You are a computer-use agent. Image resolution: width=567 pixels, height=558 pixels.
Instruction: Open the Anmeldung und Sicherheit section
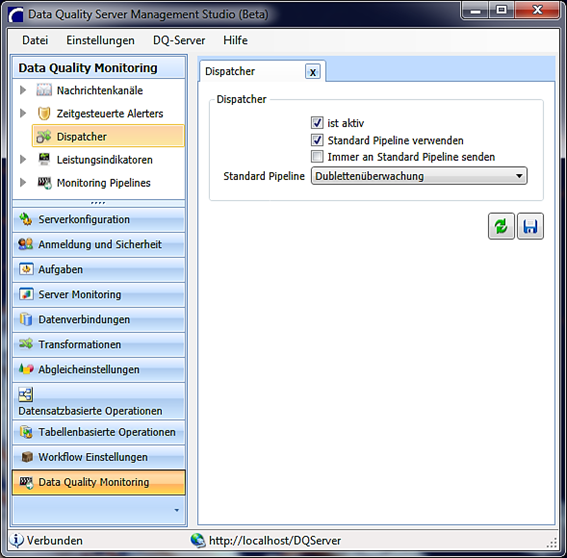tap(99, 244)
